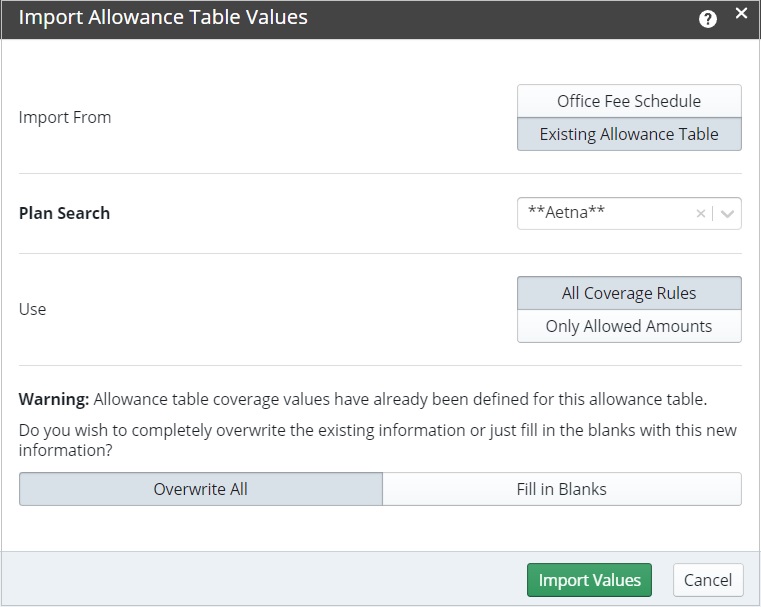Switch to Only Allowed Amounts

[x=629, y=326]
